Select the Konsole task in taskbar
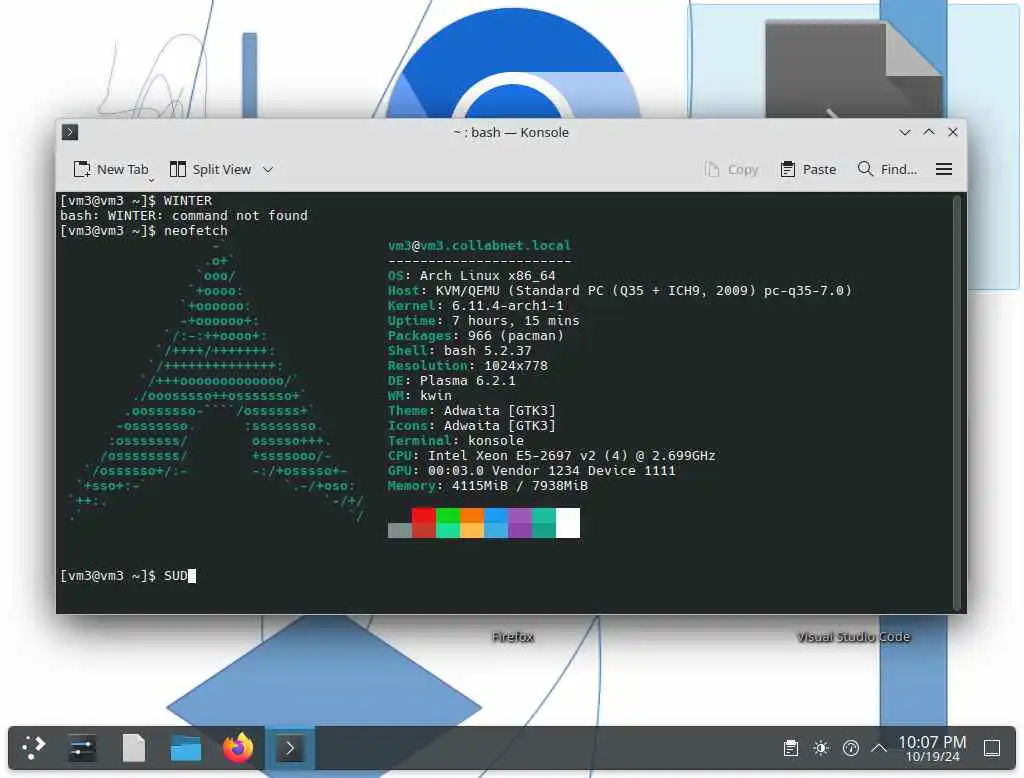 [290, 747]
